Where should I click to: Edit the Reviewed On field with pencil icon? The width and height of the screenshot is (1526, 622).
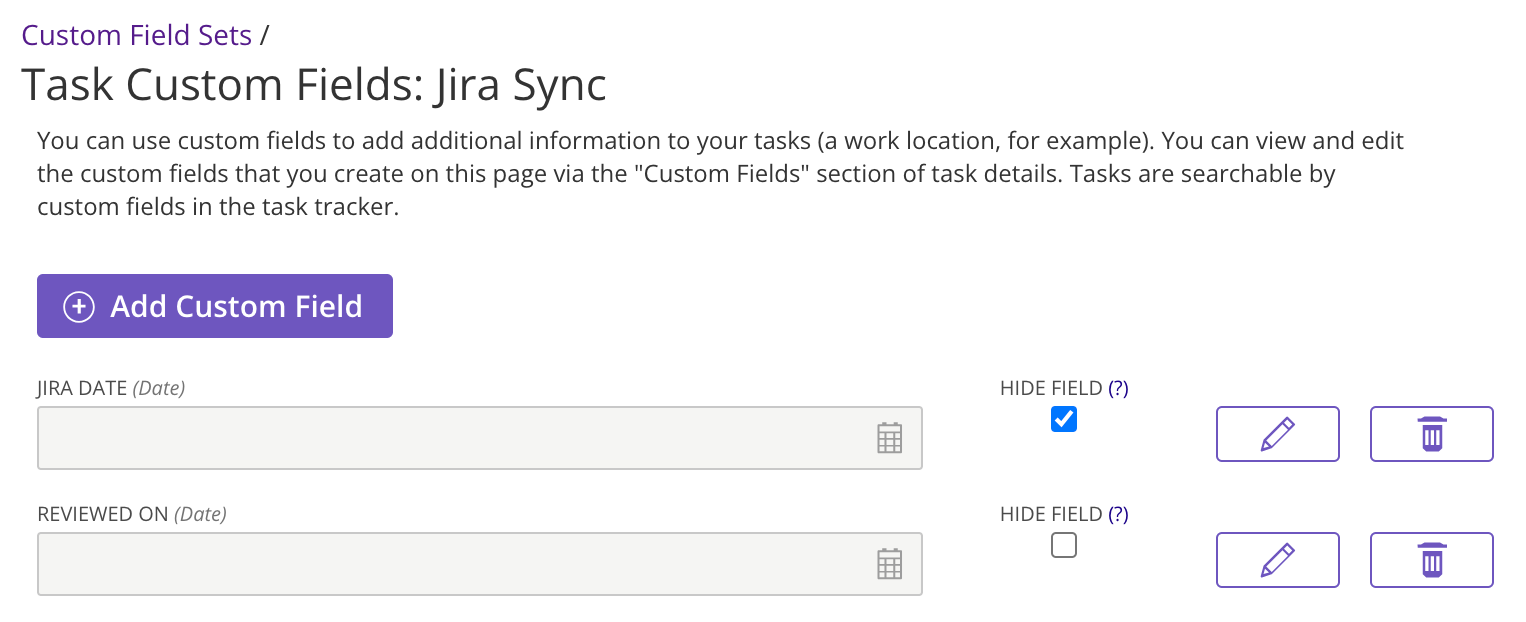1277,560
